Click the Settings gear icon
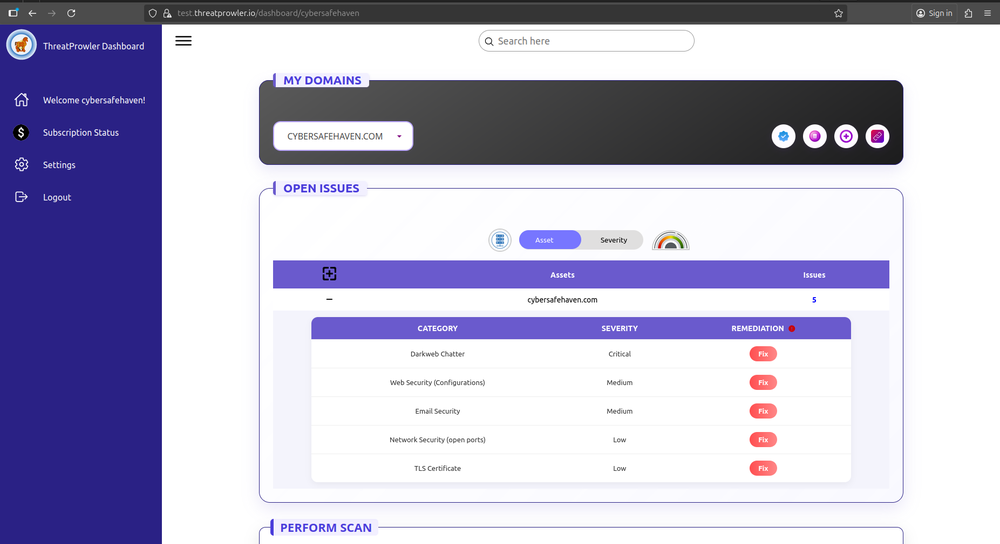 tap(22, 165)
